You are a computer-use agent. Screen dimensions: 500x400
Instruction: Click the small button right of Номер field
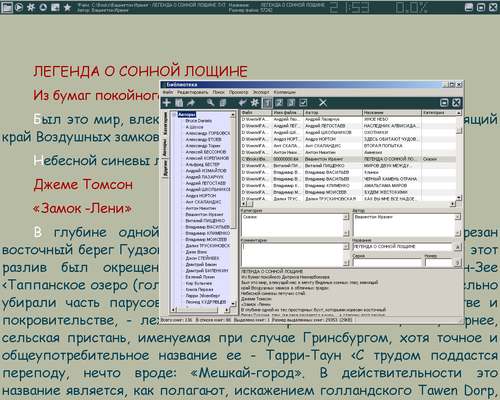(x=457, y=262)
